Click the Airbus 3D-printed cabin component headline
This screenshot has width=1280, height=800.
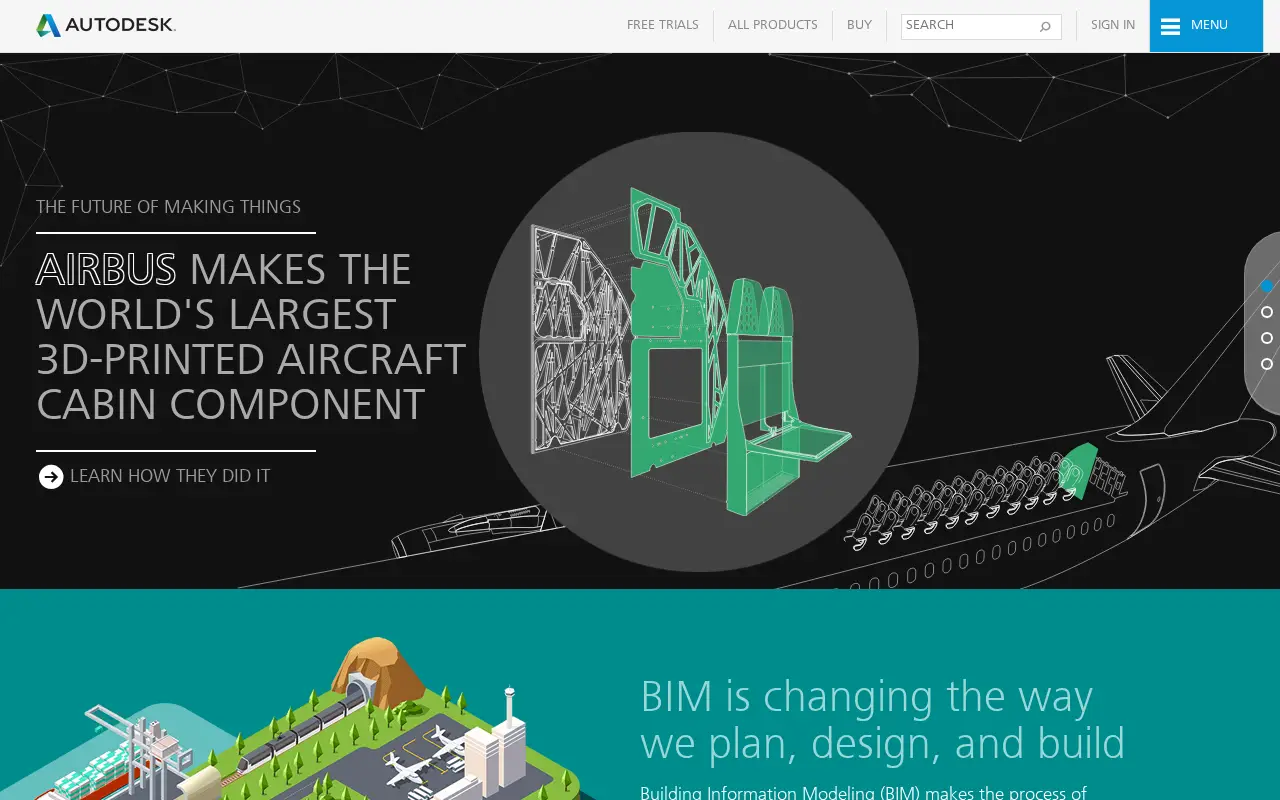[251, 337]
